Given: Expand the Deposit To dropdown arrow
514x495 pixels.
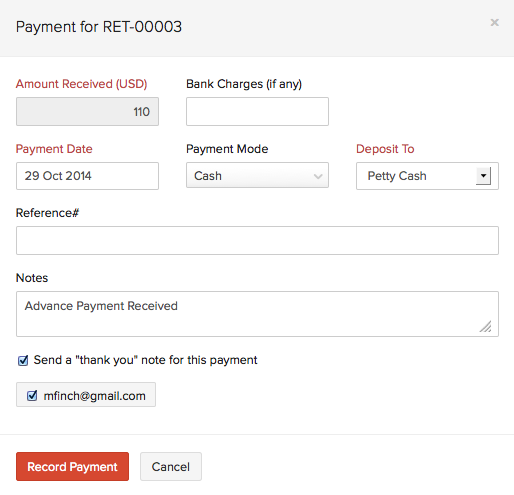Looking at the screenshot, I should (x=483, y=176).
